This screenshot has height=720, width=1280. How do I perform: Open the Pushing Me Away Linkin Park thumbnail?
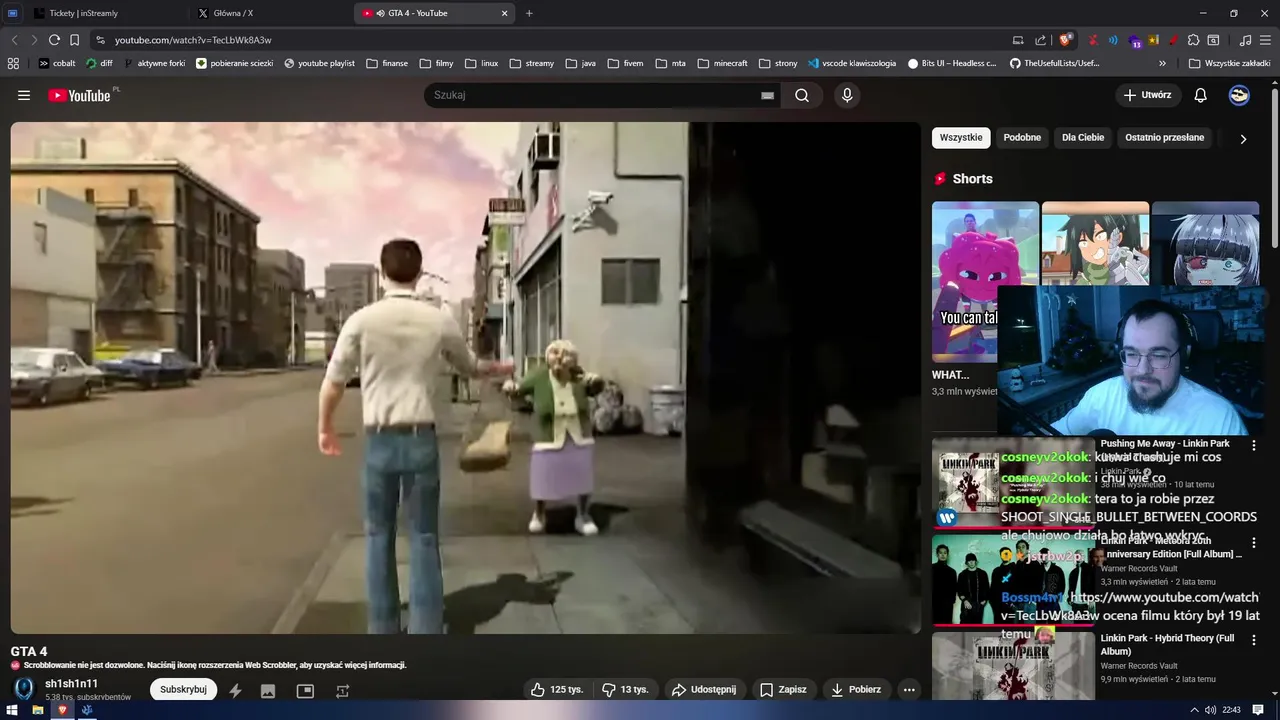click(x=1013, y=482)
